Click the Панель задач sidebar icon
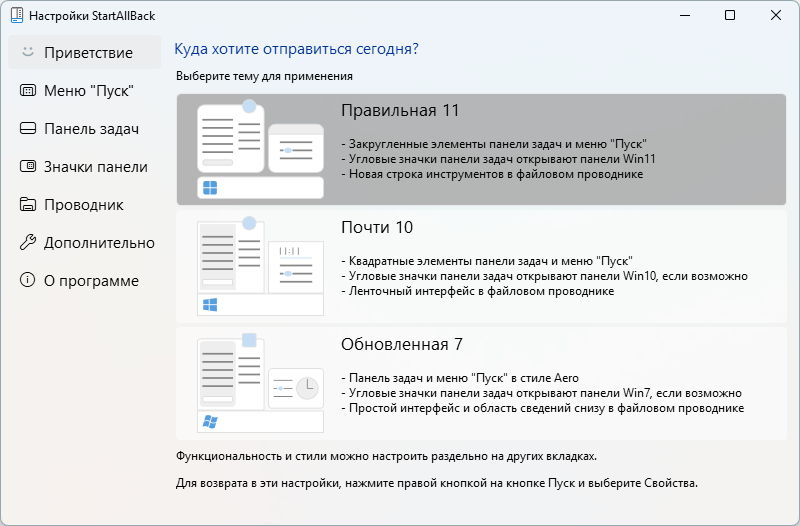The height and width of the screenshot is (526, 800). tap(28, 128)
